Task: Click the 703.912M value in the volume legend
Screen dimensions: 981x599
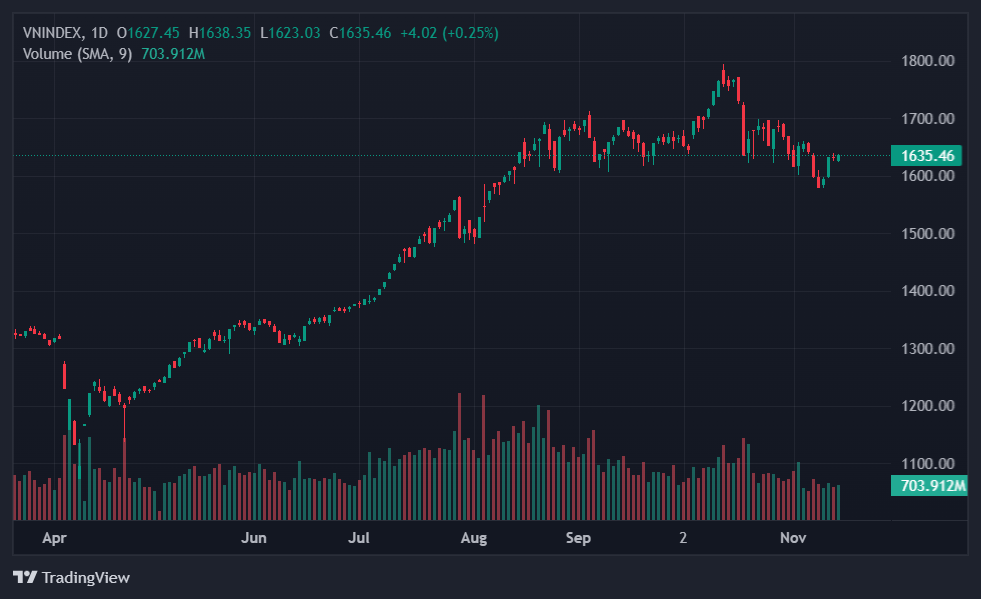Action: pyautogui.click(x=171, y=53)
